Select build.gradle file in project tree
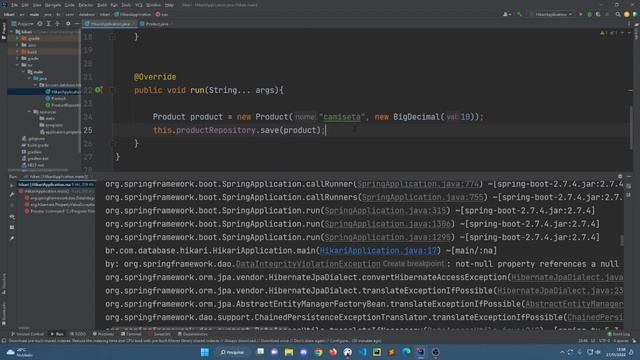This screenshot has width=640, height=360. [x=35, y=145]
